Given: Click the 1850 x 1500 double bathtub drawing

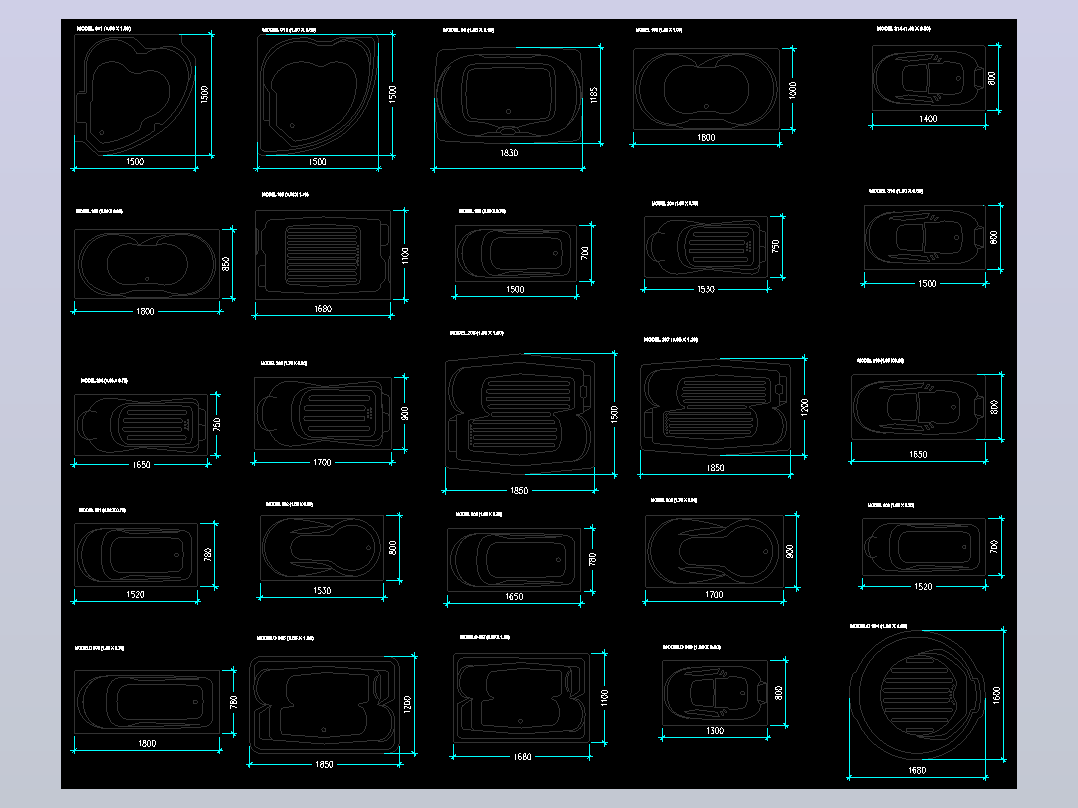Looking at the screenshot, I should [520, 414].
